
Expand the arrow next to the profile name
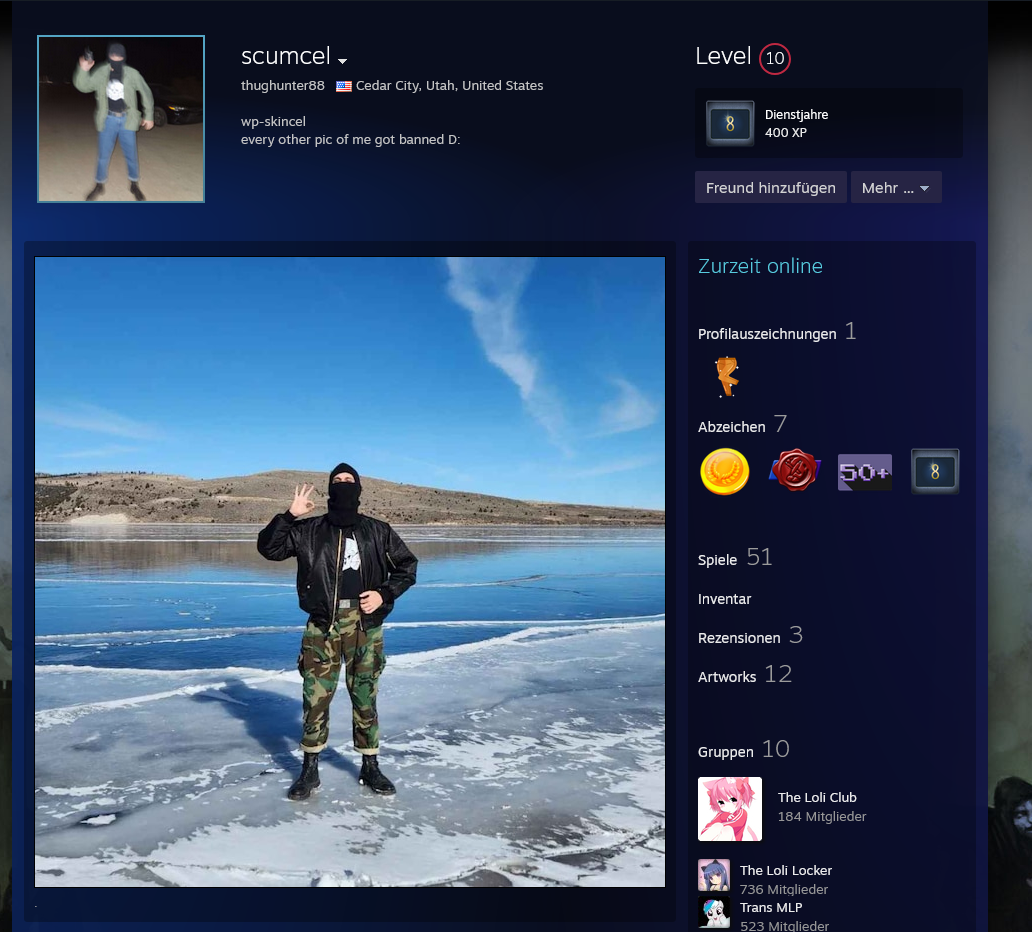343,62
